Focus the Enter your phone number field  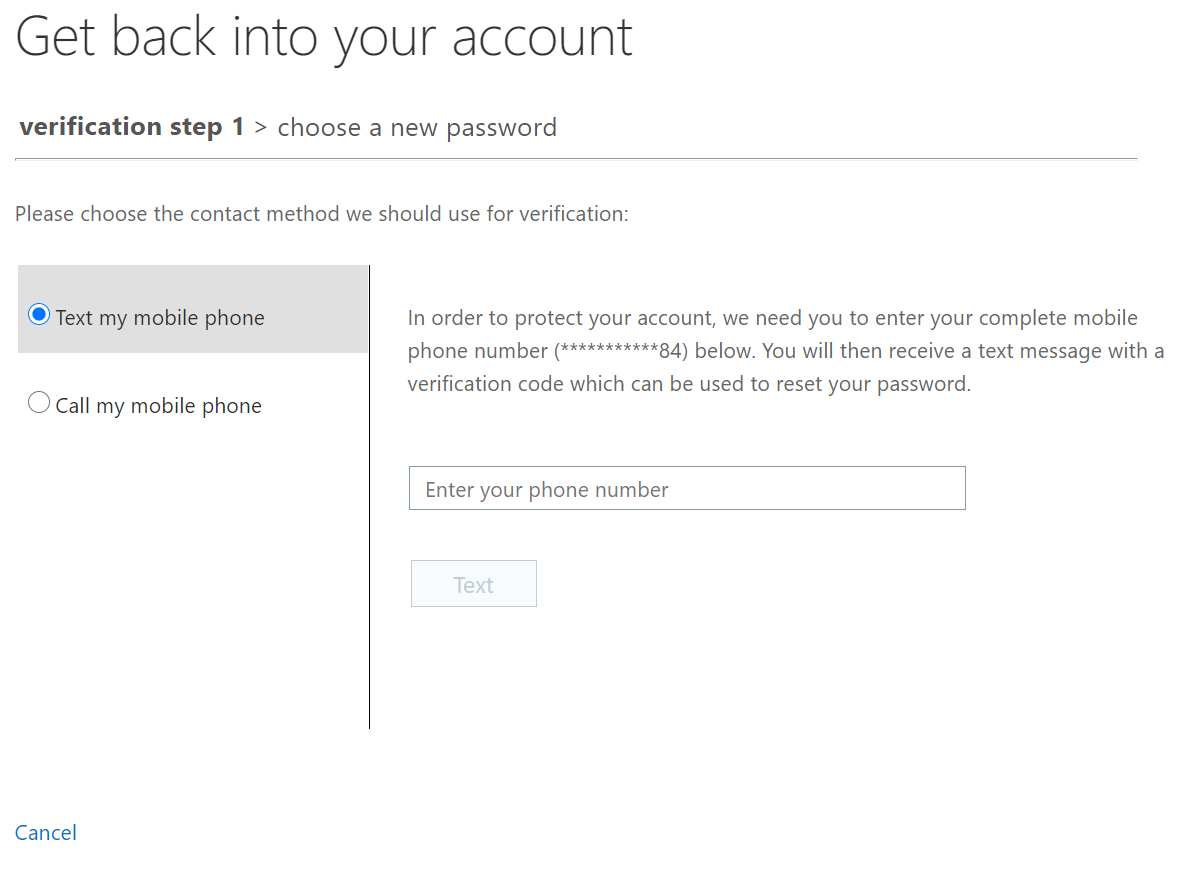tap(687, 488)
